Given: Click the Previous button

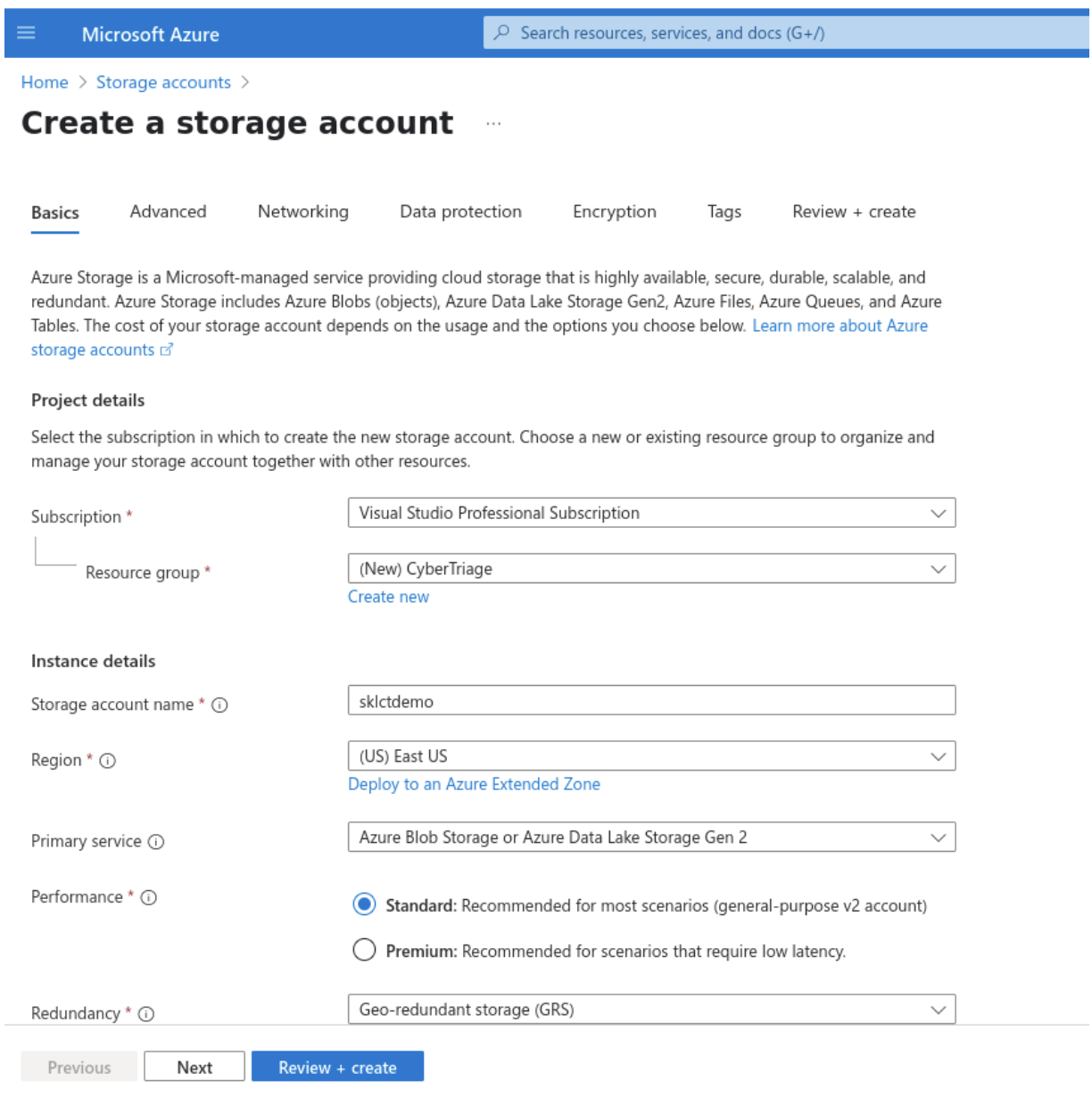Looking at the screenshot, I should [79, 1068].
